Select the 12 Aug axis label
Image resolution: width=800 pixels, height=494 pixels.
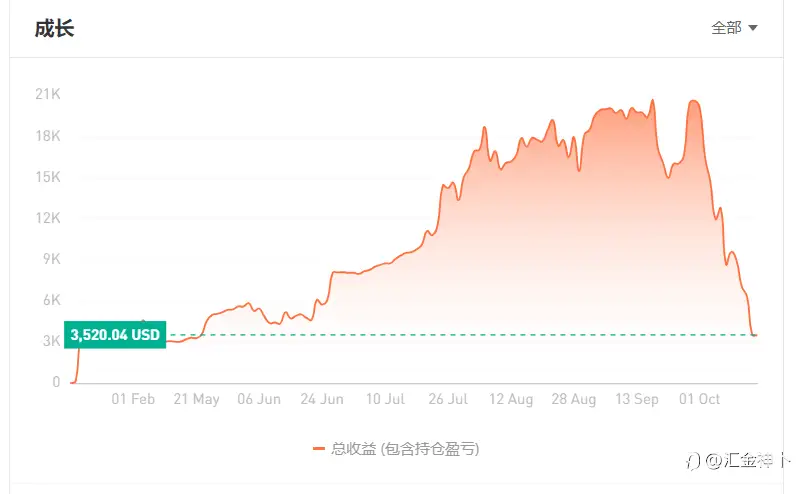[x=511, y=399]
